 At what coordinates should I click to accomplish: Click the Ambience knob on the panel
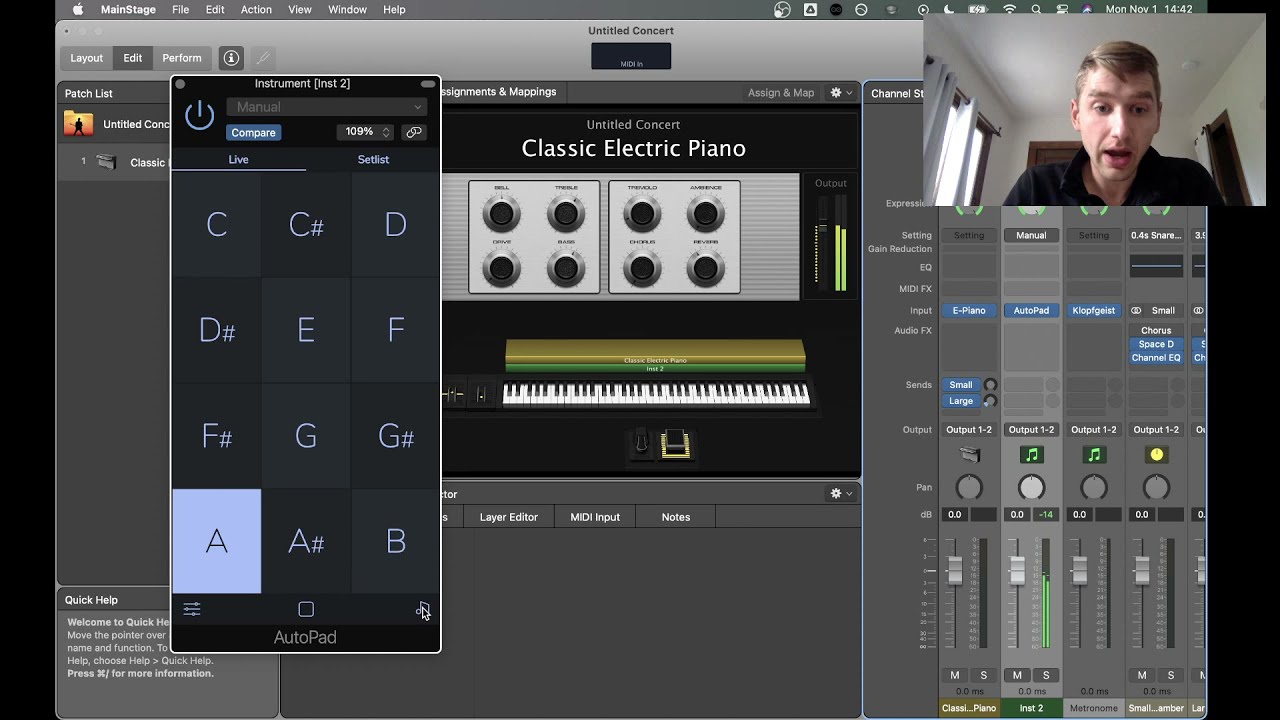(706, 212)
